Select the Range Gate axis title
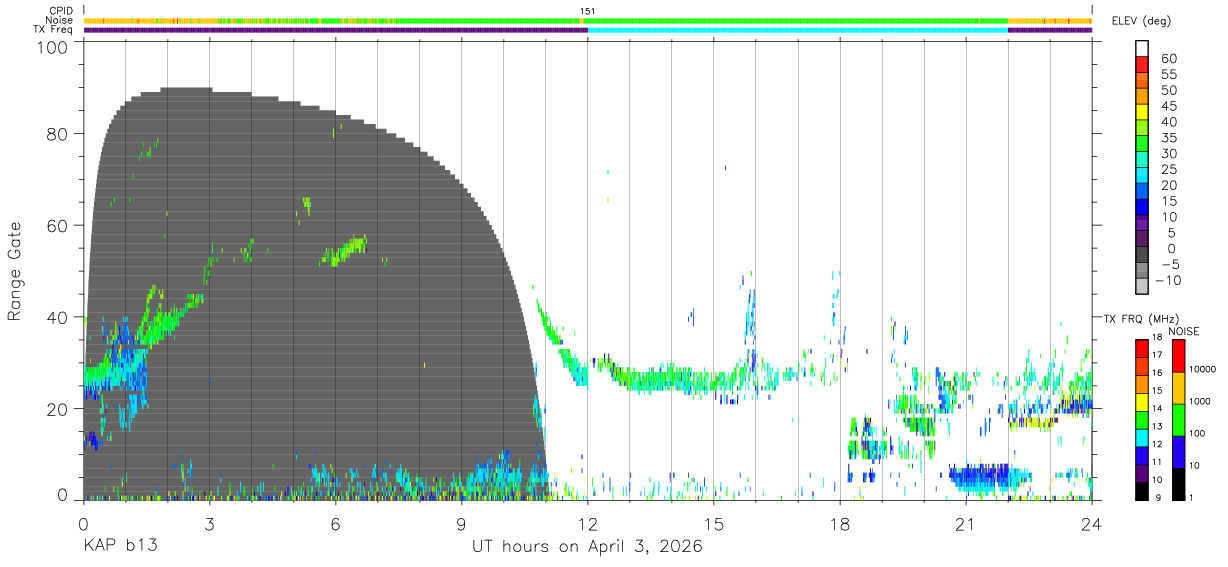 click(15, 271)
